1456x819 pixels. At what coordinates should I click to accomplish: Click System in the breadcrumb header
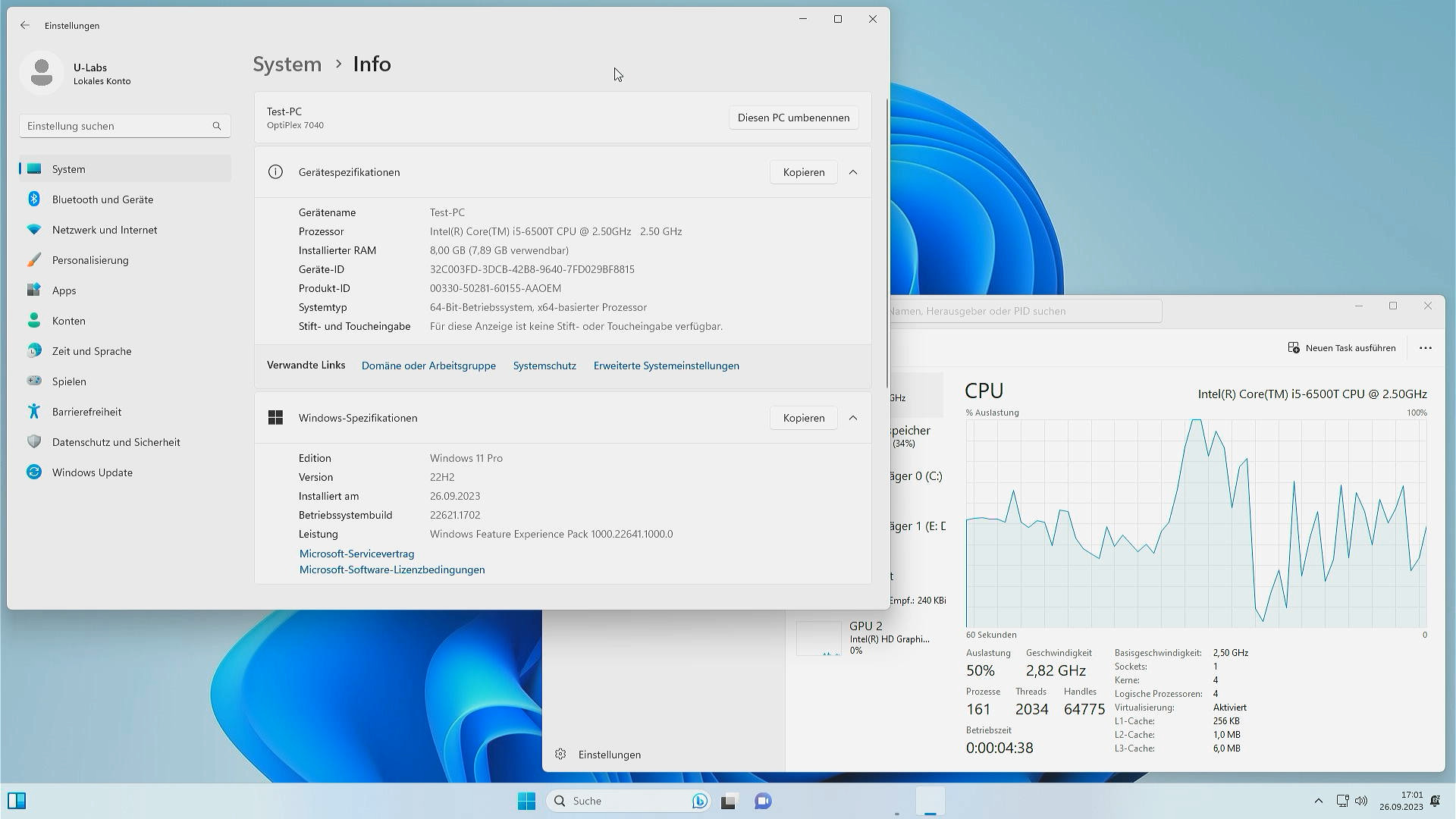287,64
